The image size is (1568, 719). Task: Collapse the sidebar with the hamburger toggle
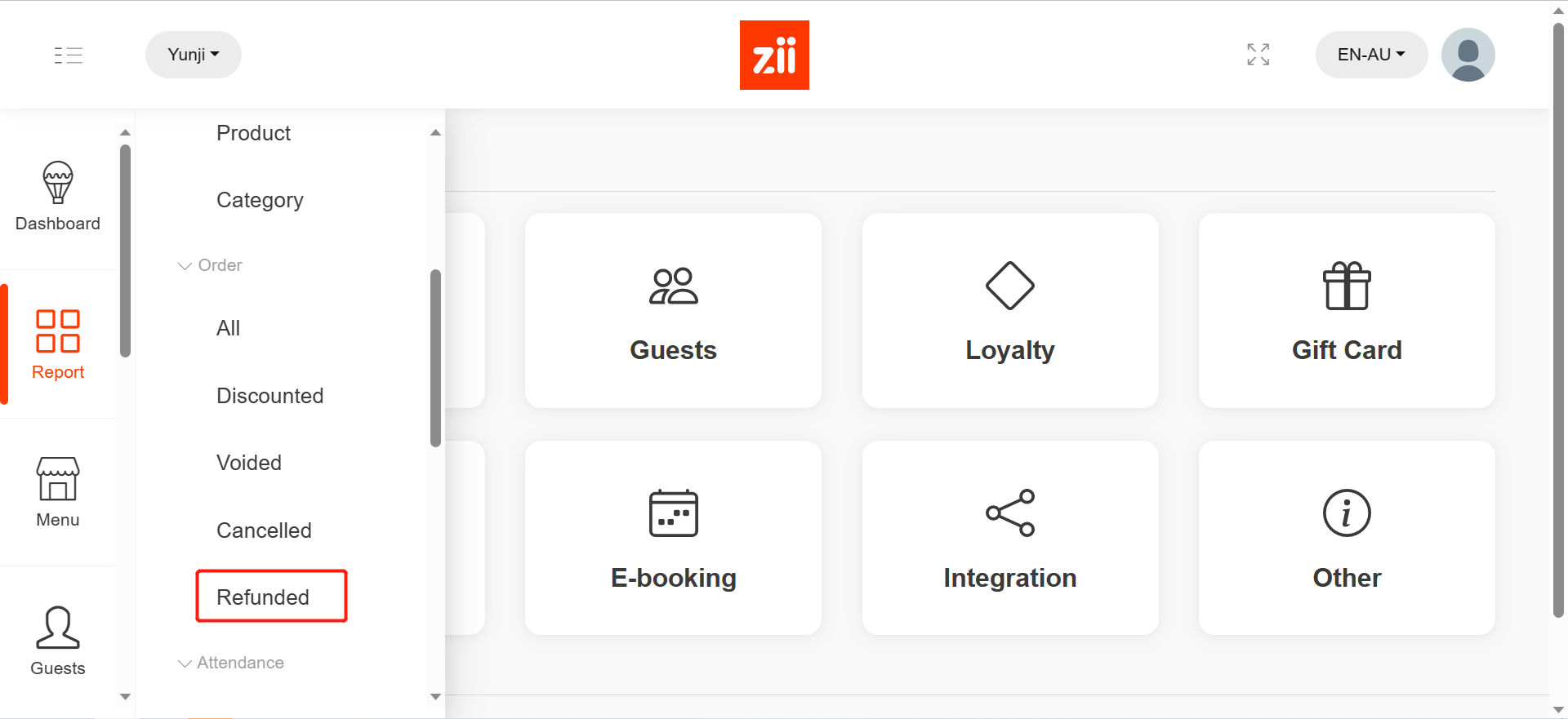tap(69, 55)
